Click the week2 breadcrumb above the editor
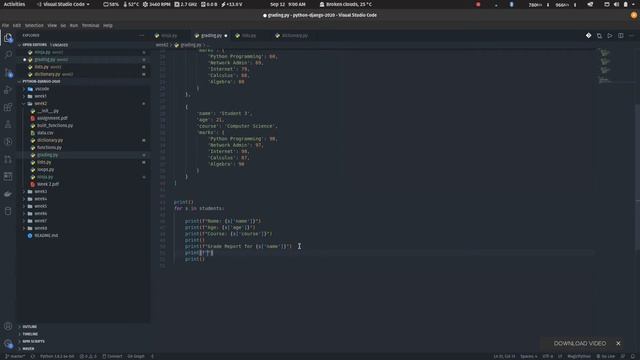 (x=162, y=45)
